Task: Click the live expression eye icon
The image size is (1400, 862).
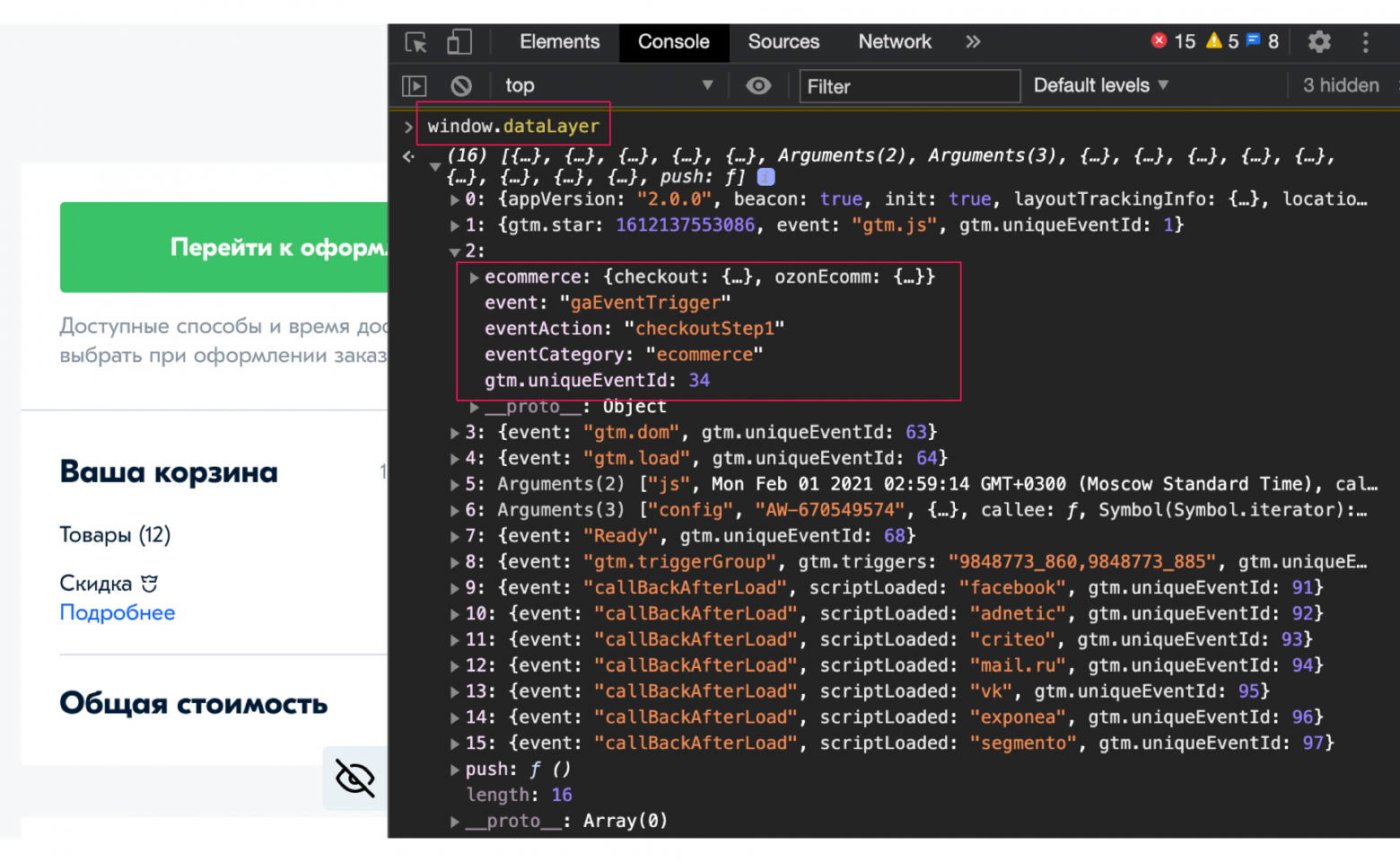Action: click(x=758, y=85)
